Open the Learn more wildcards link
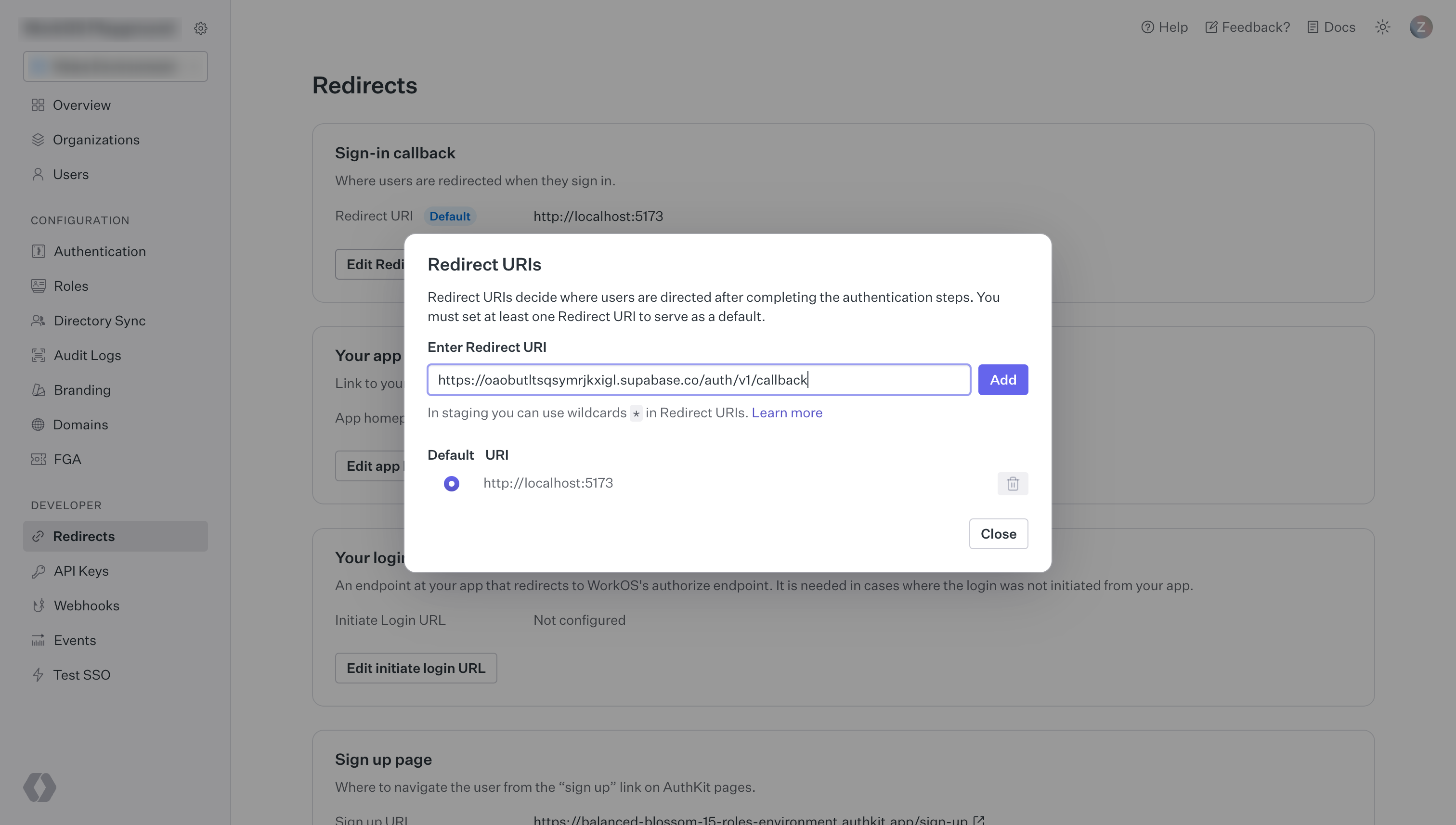The height and width of the screenshot is (825, 1456). click(x=787, y=412)
